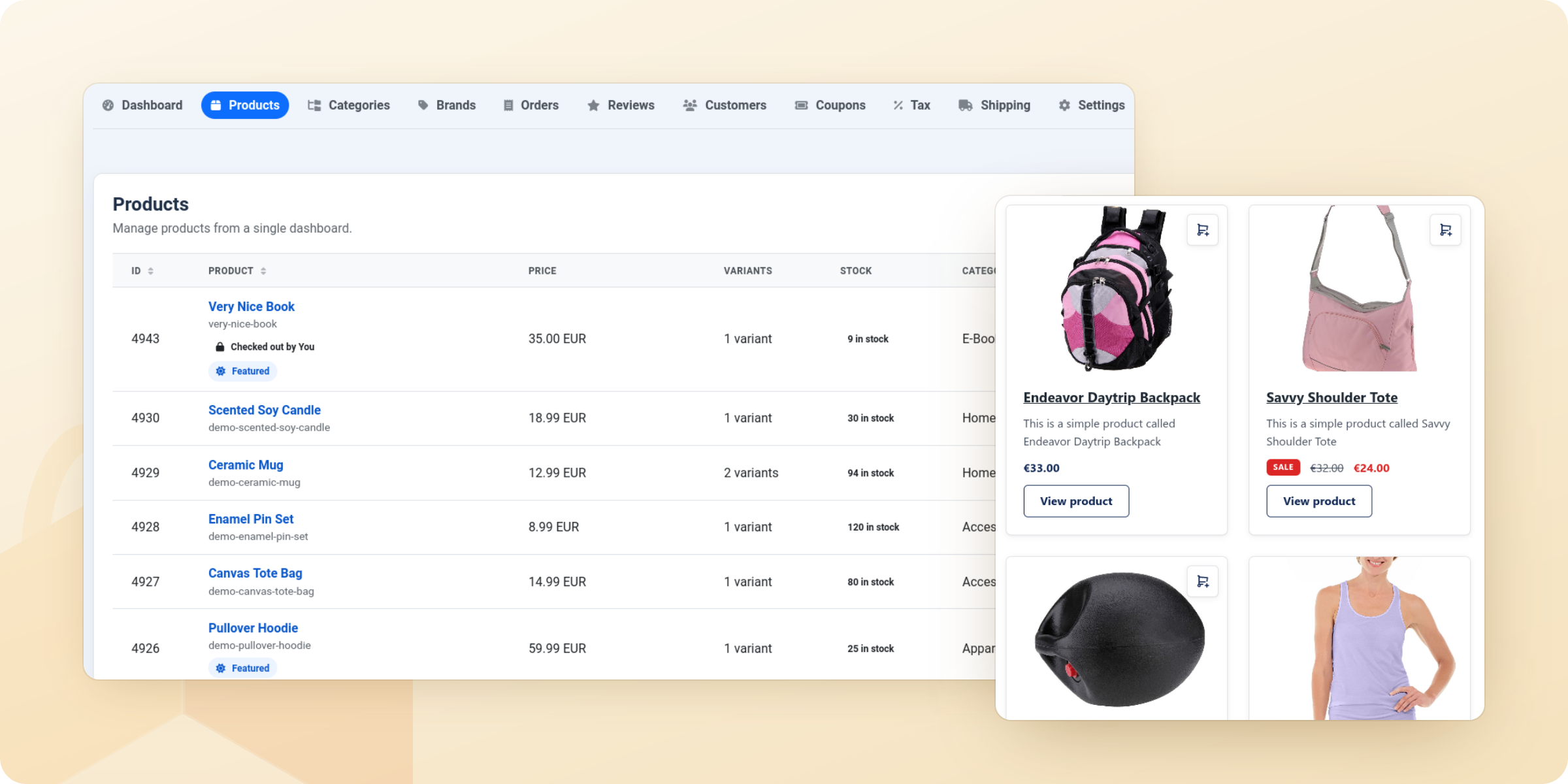Open the Very Nice Book product

pyautogui.click(x=252, y=306)
